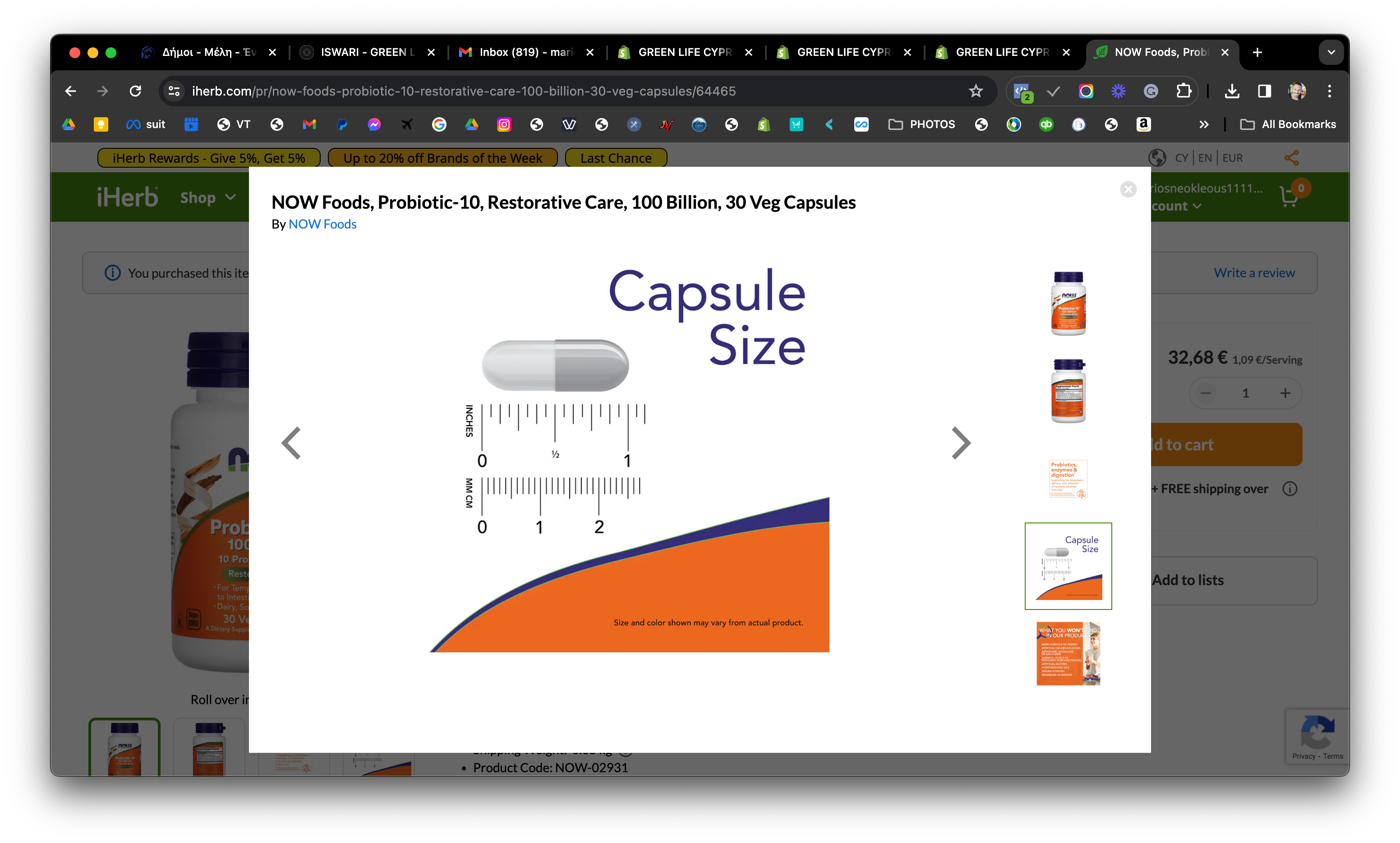
Task: View site information icon
Action: (x=175, y=91)
